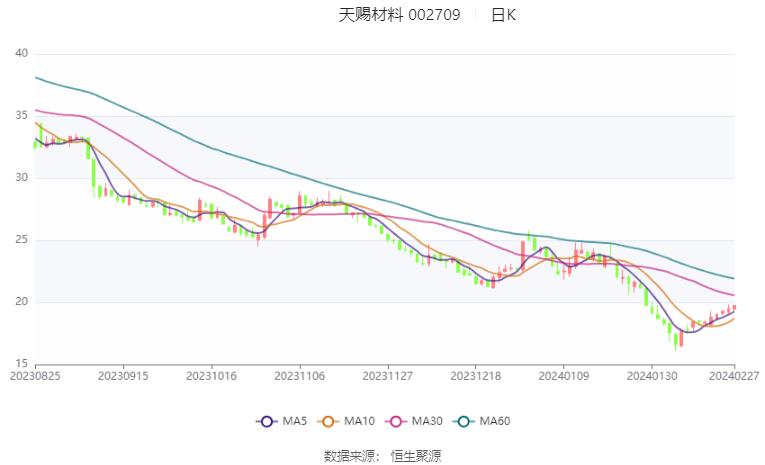Viewport: 765px width, 465px height.
Task: Toggle the MA5 legend series
Action: point(282,421)
